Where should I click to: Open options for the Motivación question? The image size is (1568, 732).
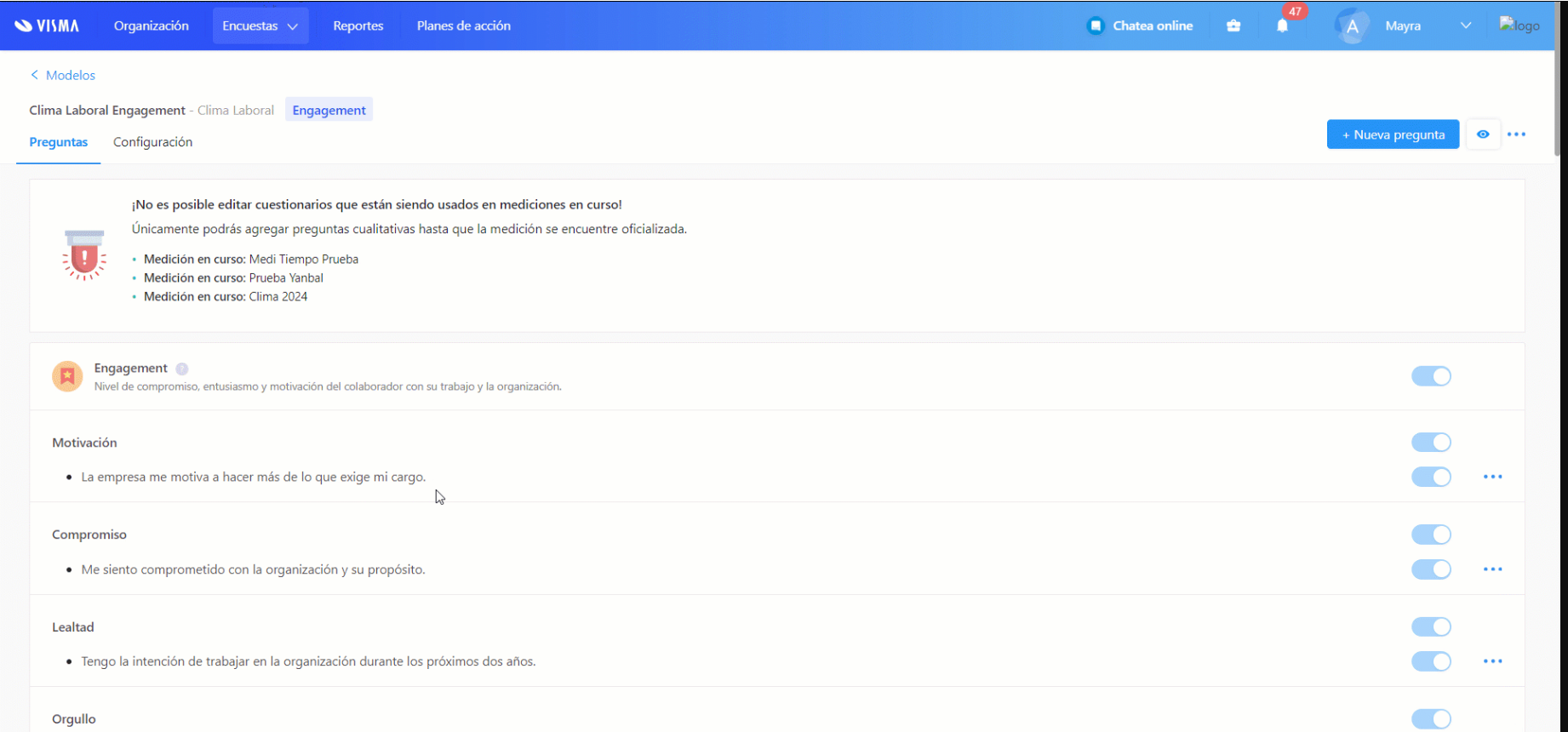coord(1492,477)
